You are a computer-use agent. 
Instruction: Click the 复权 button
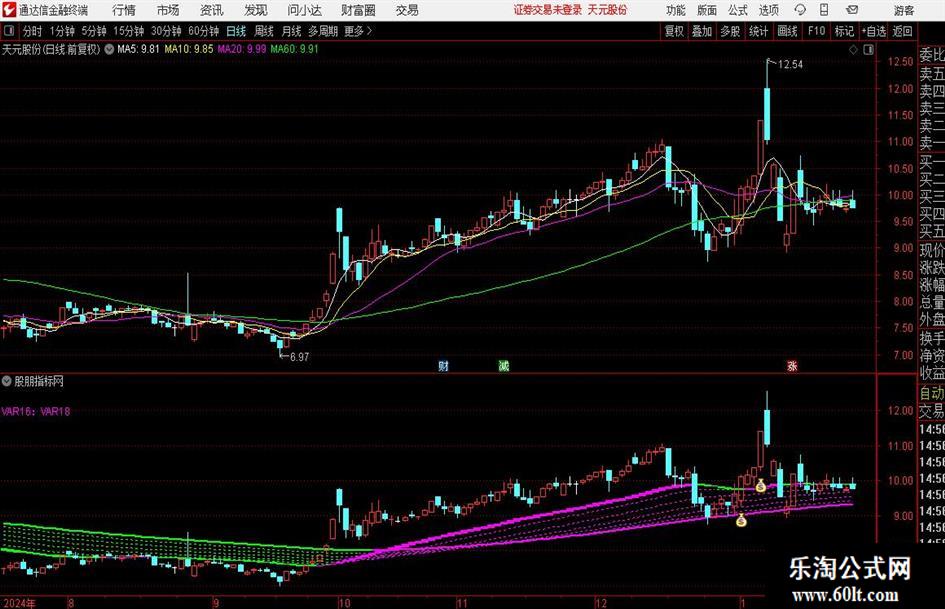674,31
